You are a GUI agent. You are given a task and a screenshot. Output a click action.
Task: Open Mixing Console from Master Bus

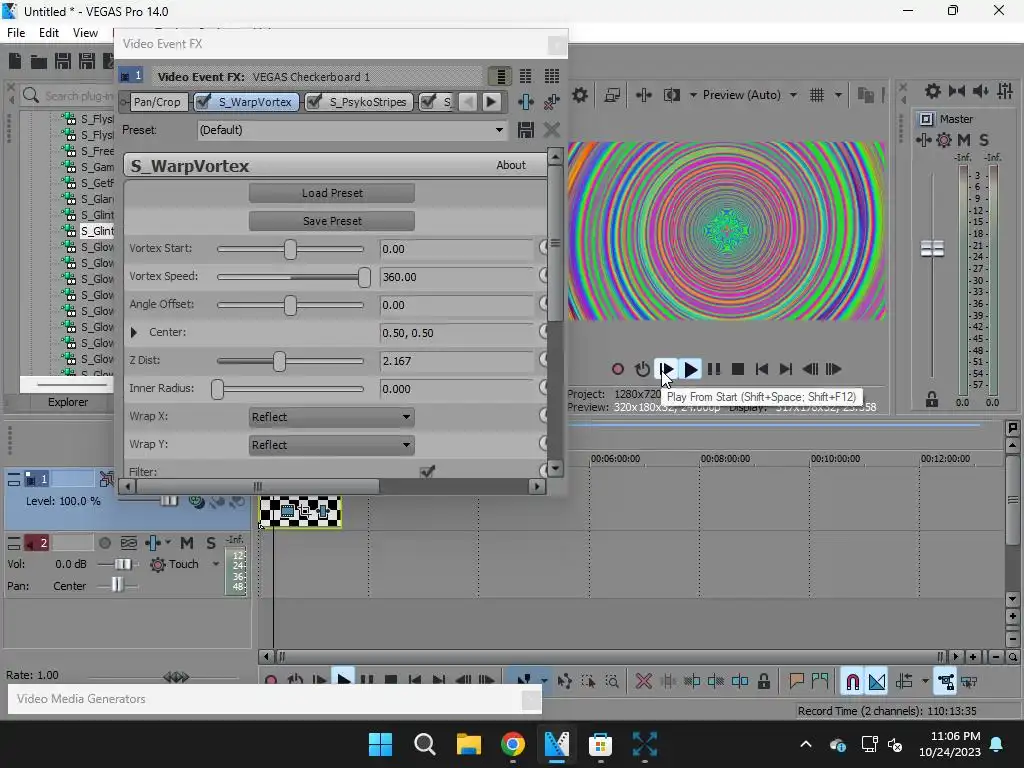[1005, 91]
